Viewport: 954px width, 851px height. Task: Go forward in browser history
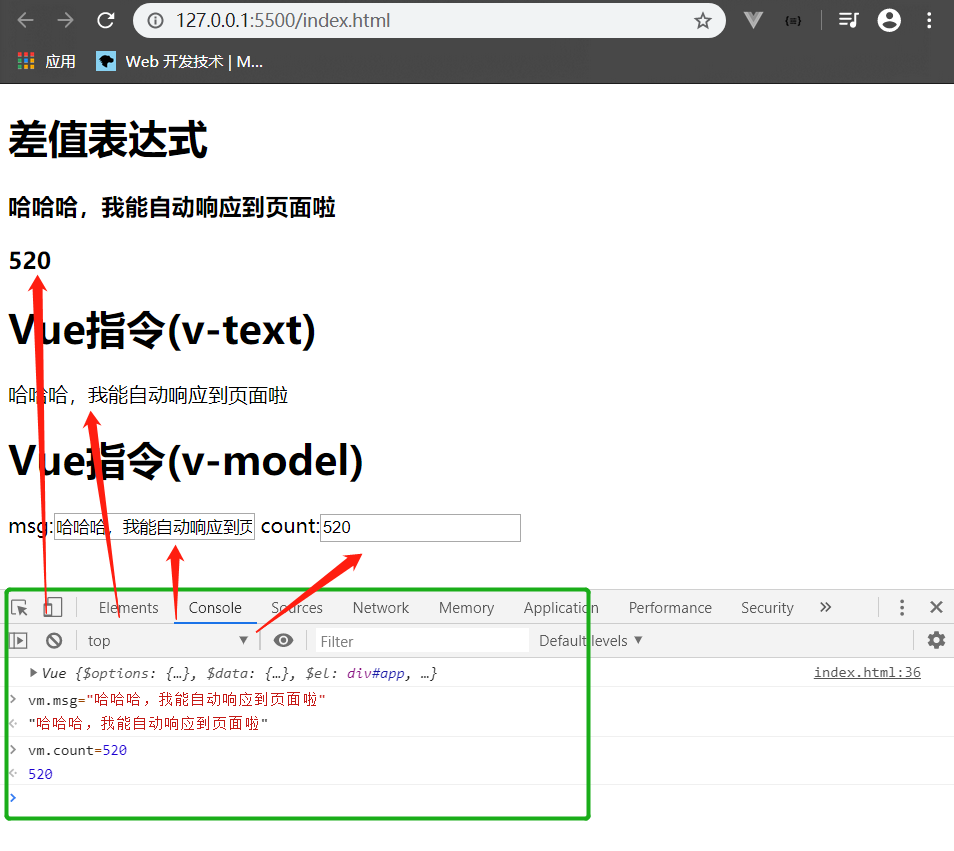65,21
